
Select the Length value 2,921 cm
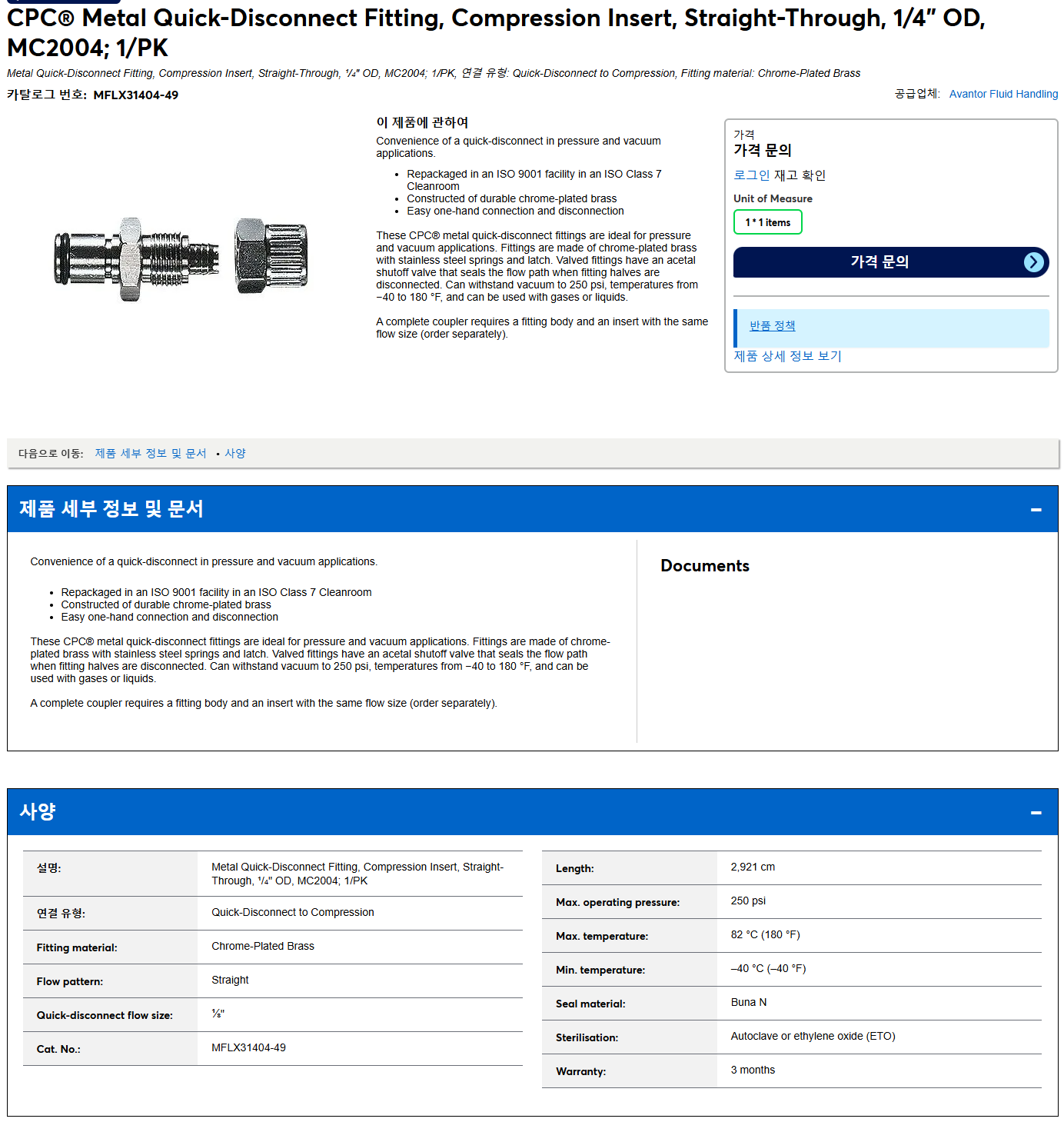[x=753, y=867]
